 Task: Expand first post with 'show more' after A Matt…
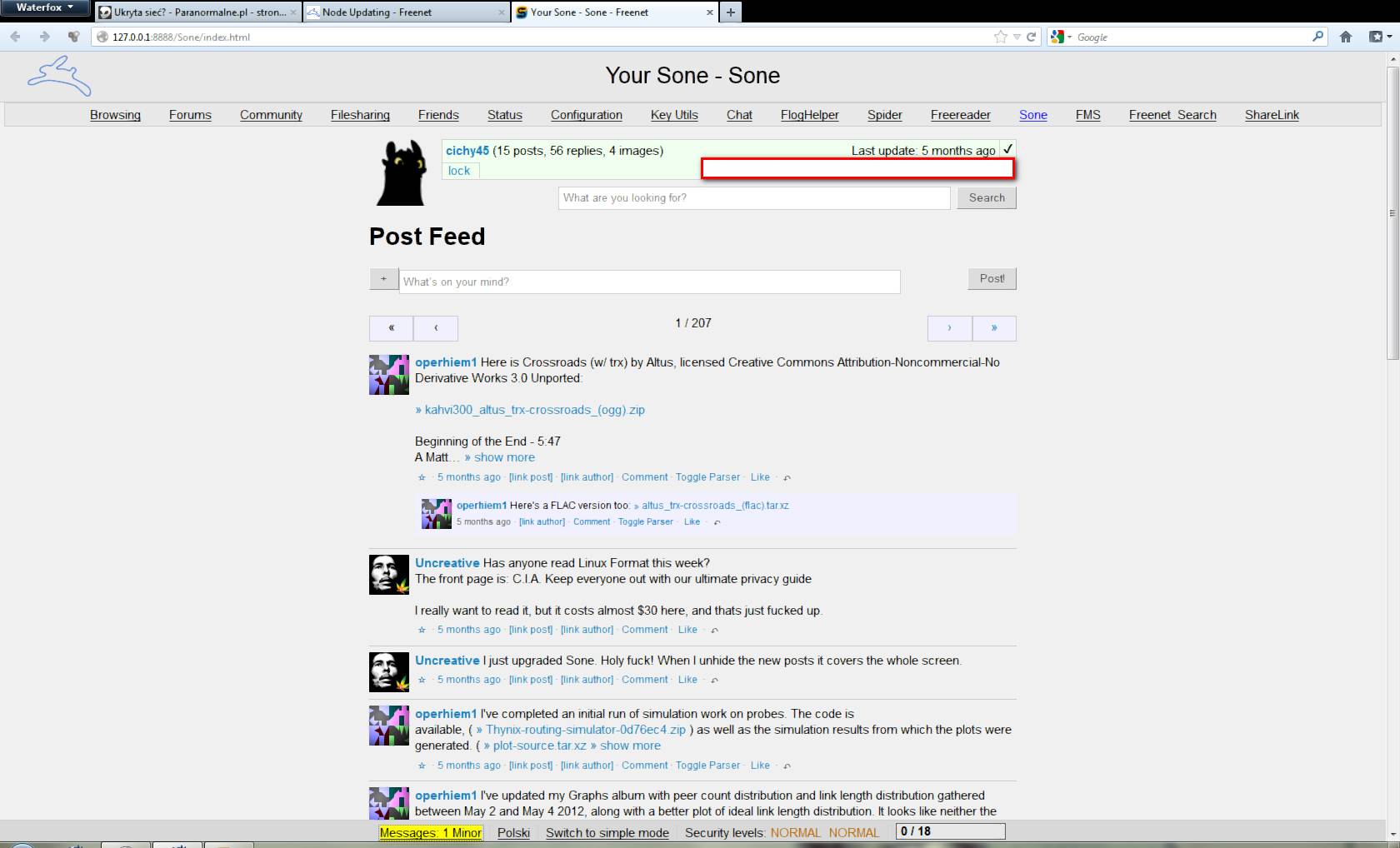click(500, 457)
